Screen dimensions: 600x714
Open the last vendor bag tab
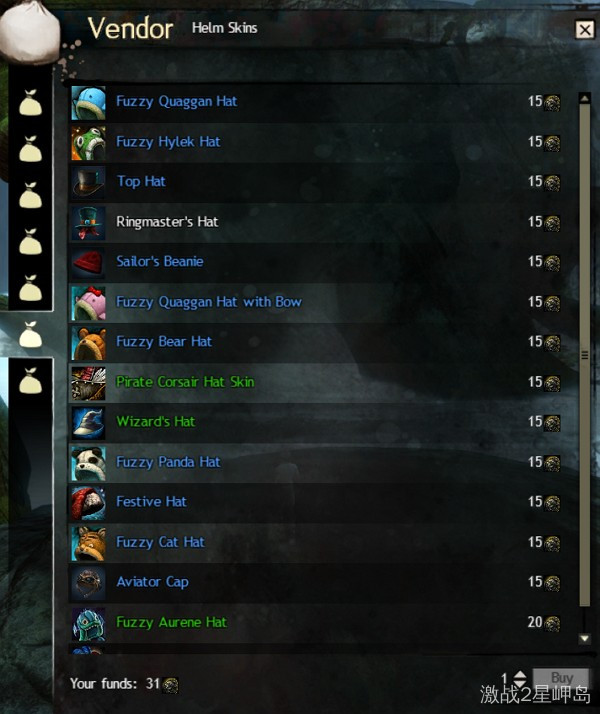[31, 380]
